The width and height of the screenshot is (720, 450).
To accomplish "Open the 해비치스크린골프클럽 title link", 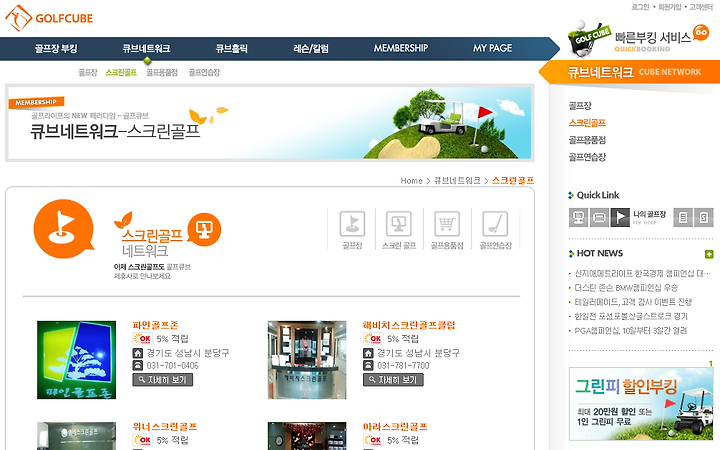I will tap(409, 325).
